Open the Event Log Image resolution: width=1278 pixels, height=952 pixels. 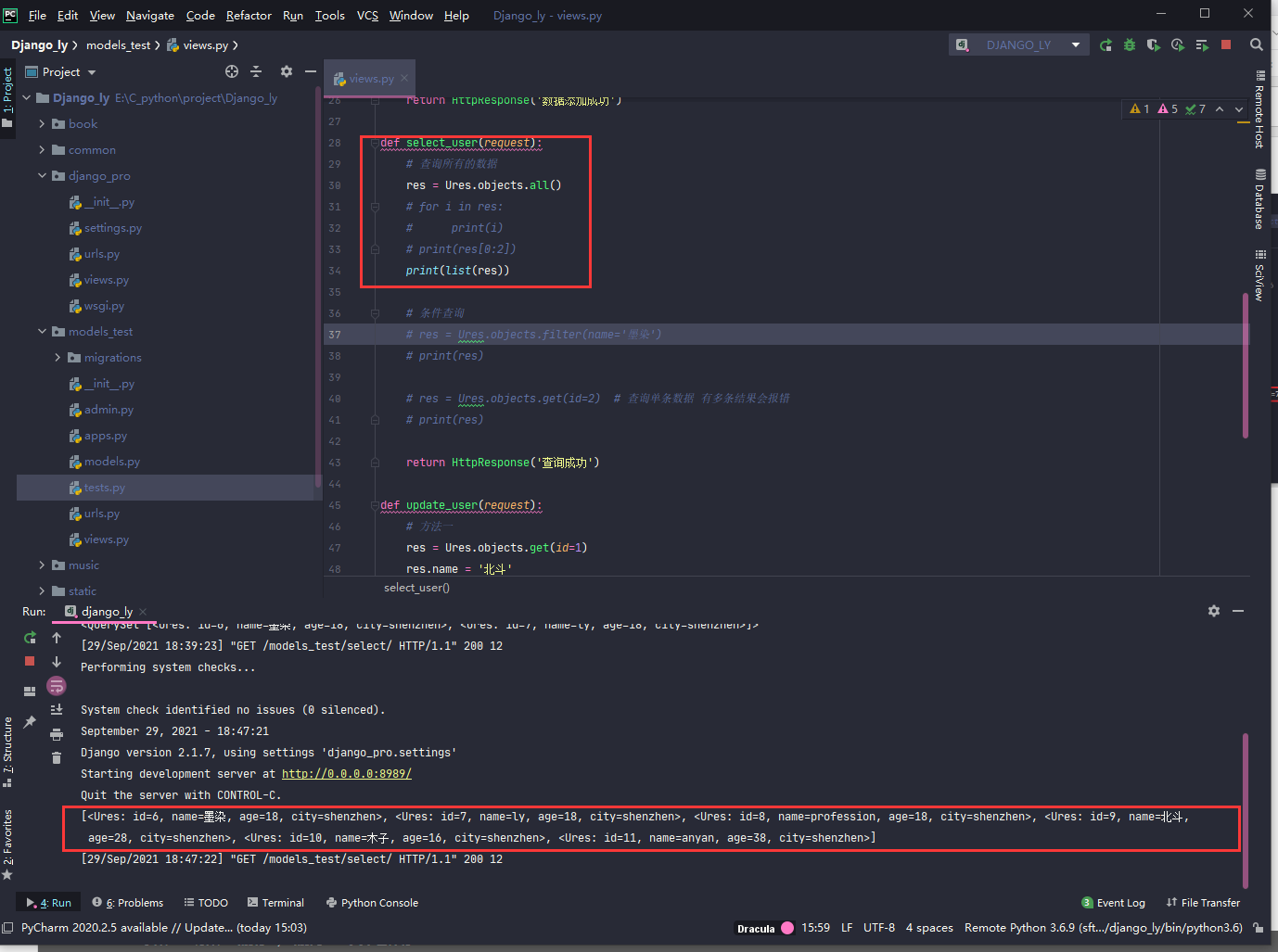[1113, 902]
